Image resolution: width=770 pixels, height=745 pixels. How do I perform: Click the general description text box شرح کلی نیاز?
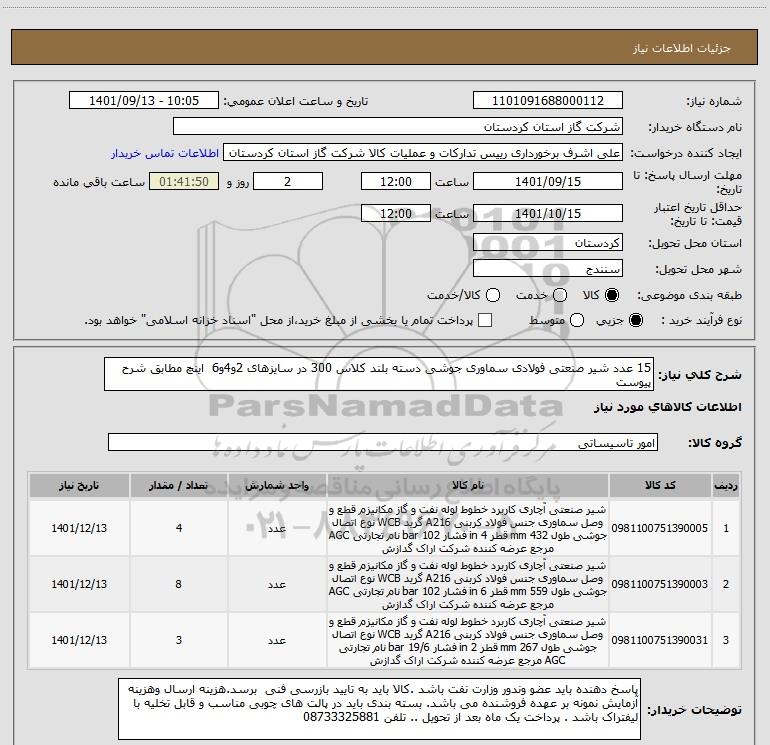coord(379,374)
